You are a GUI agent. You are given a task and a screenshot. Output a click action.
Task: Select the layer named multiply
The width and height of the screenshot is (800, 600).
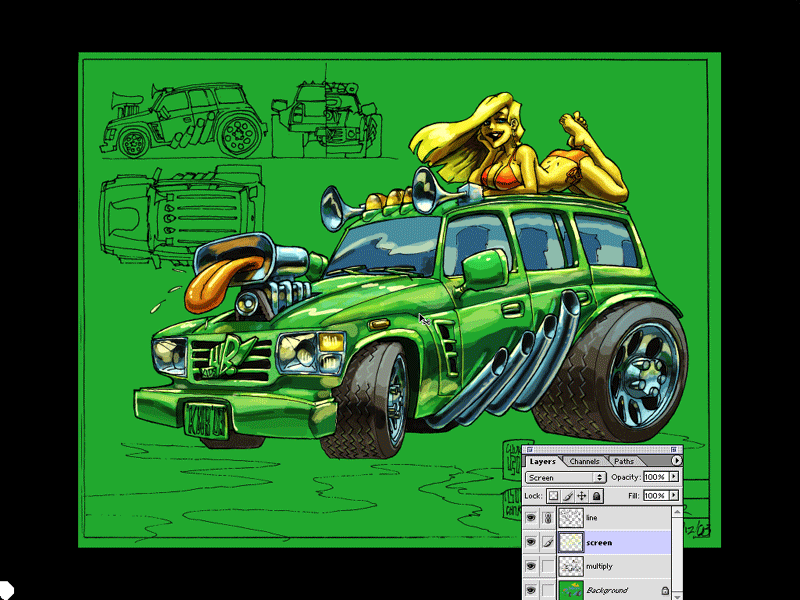click(x=599, y=566)
